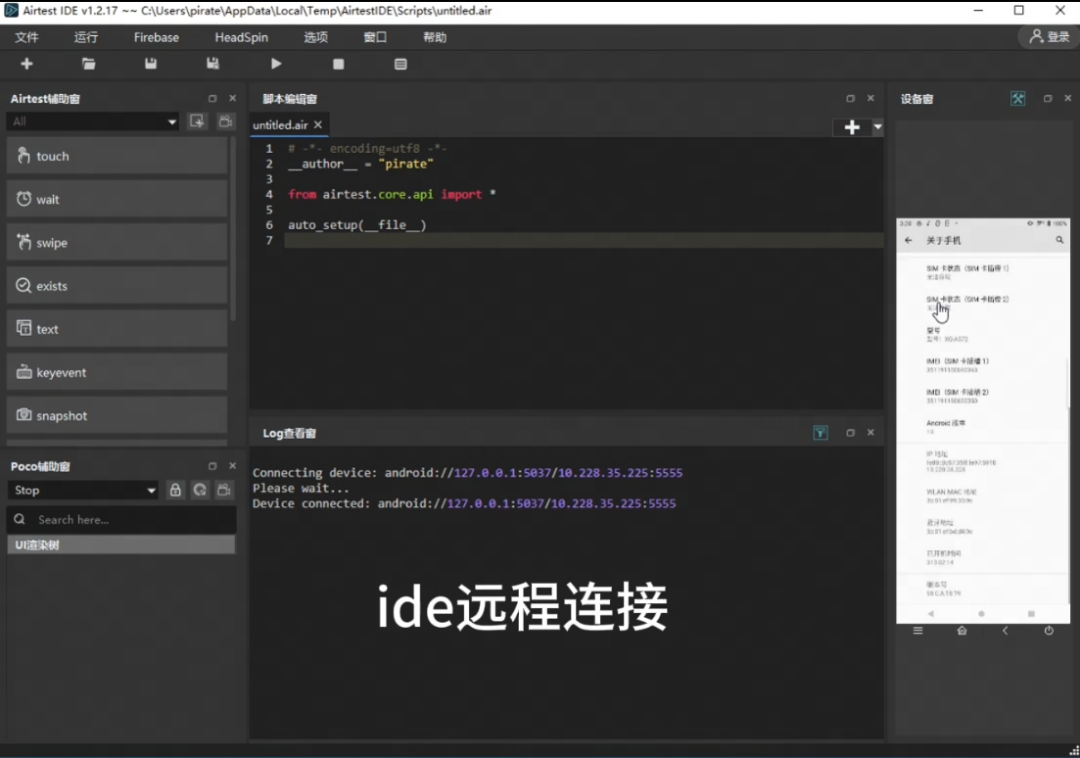Open the Poco mode Stop dropdown
The image size is (1080, 758).
click(x=83, y=490)
